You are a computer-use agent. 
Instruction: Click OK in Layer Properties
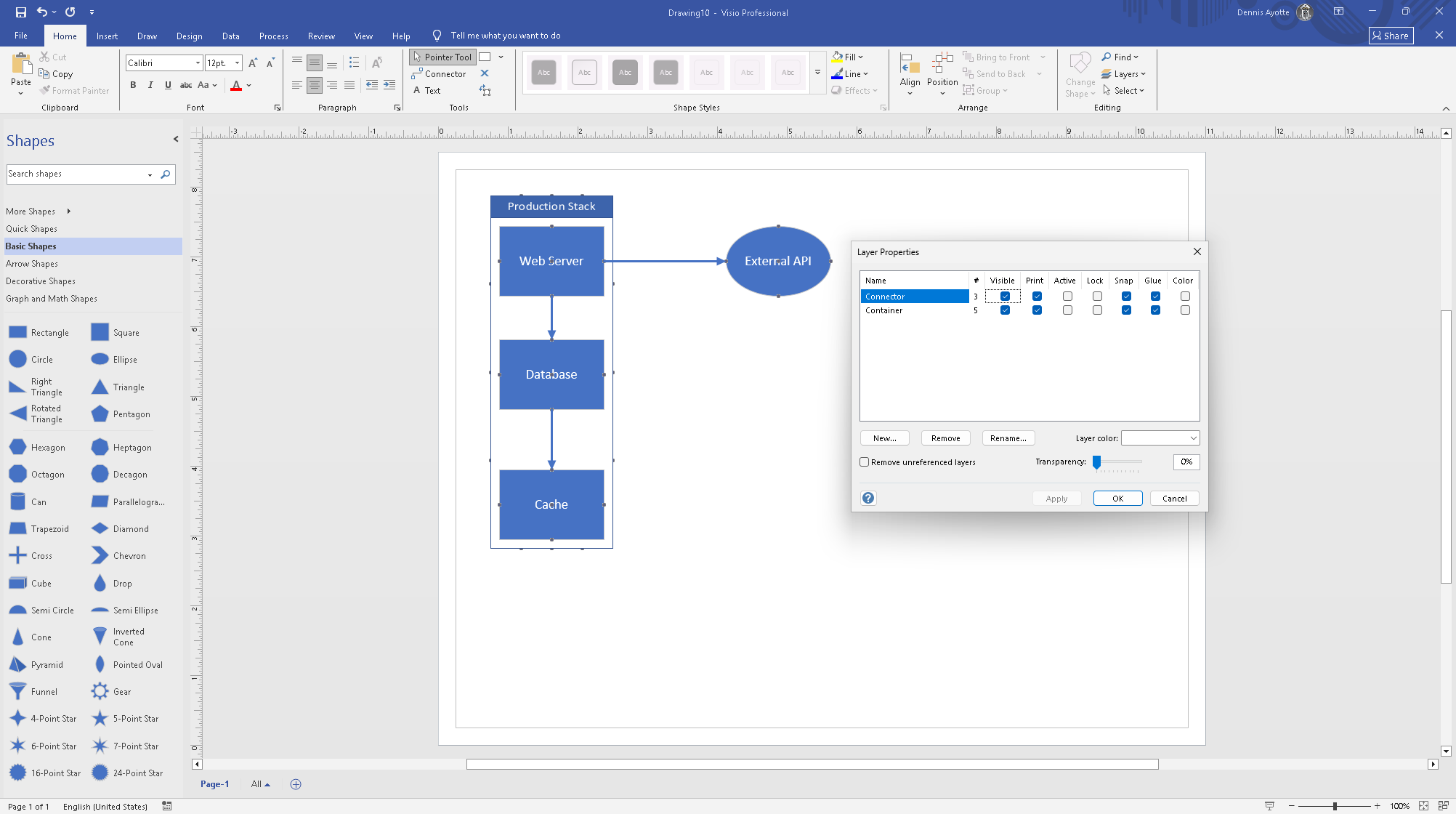point(1117,498)
